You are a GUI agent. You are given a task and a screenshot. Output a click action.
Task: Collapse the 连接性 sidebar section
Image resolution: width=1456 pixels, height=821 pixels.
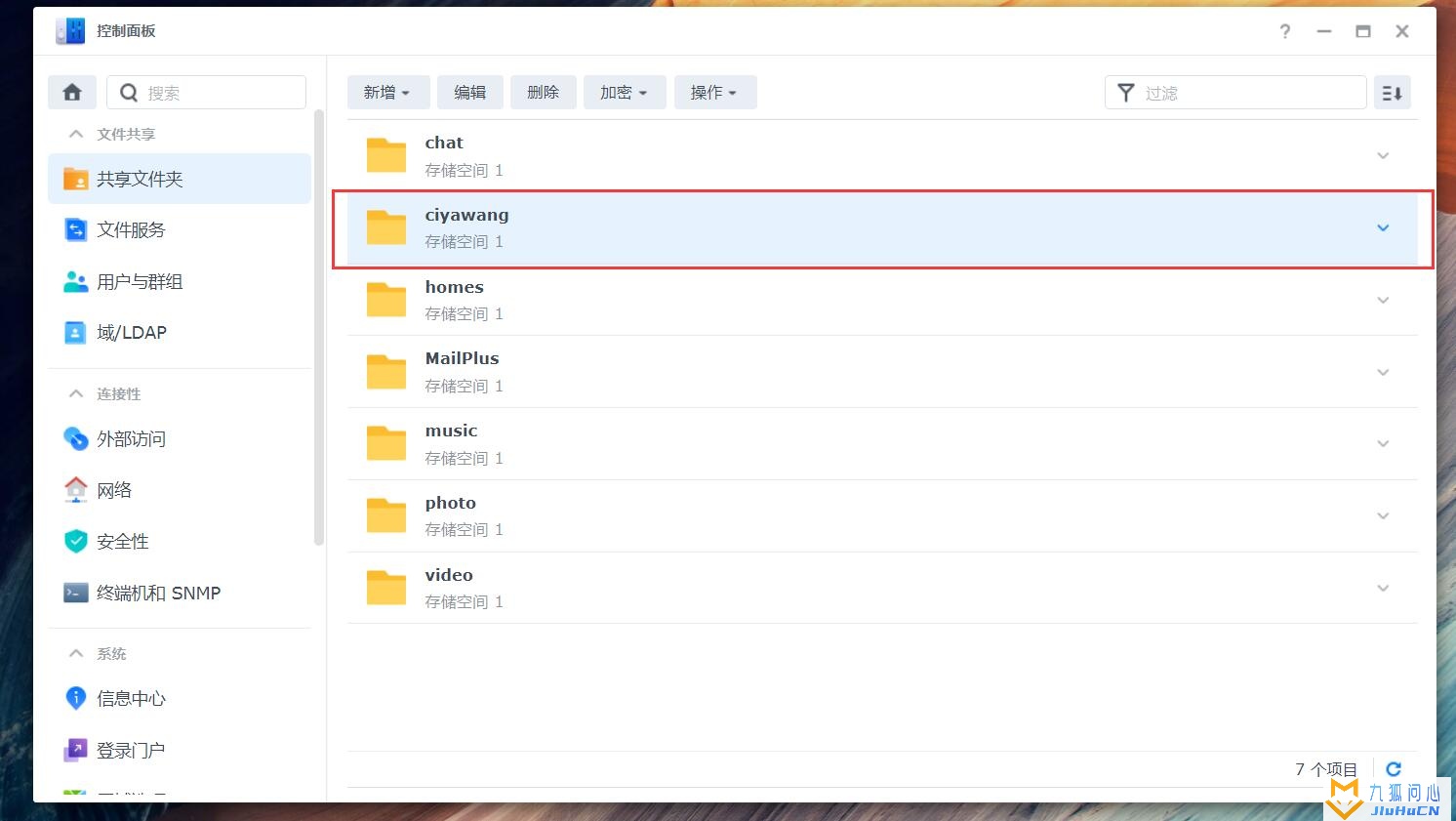tap(76, 393)
